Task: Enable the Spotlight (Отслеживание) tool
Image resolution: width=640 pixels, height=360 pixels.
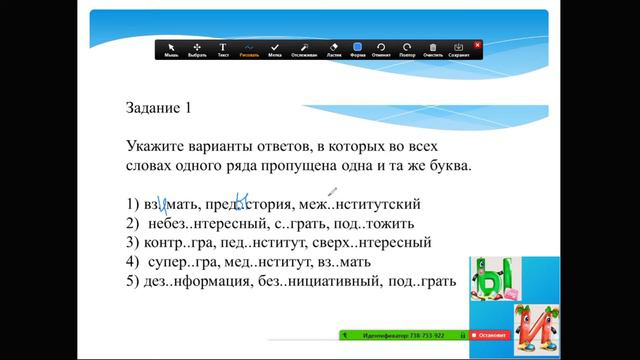Action: [304, 50]
